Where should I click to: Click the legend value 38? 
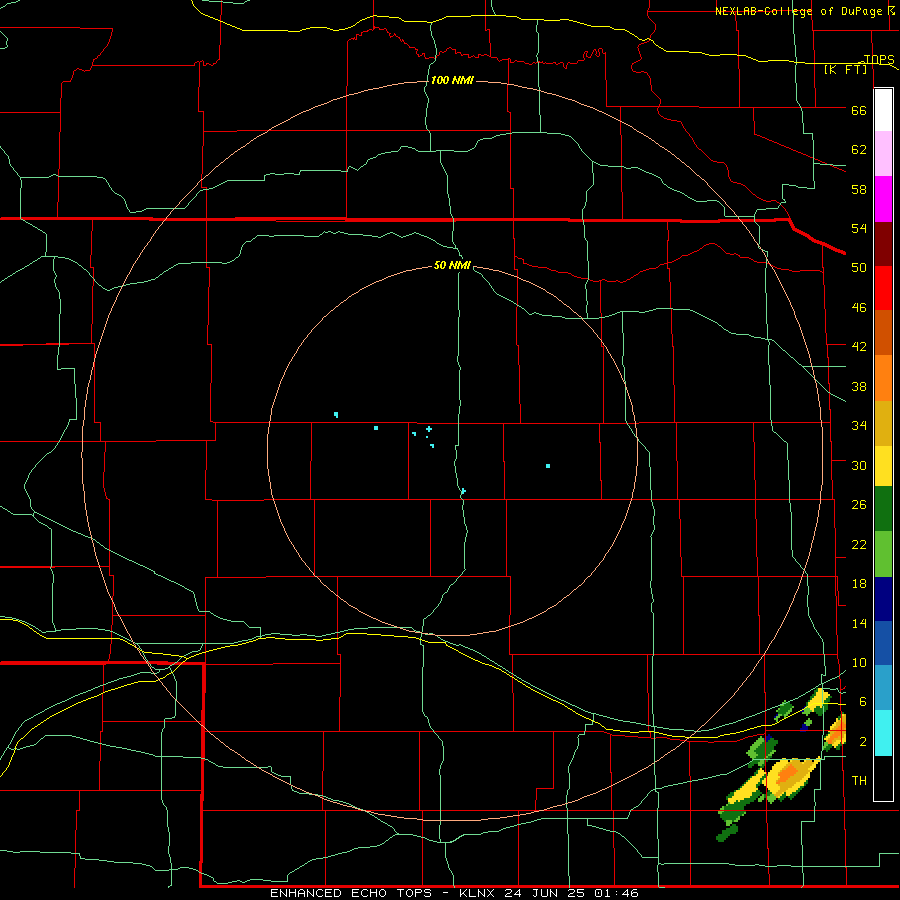[x=859, y=387]
